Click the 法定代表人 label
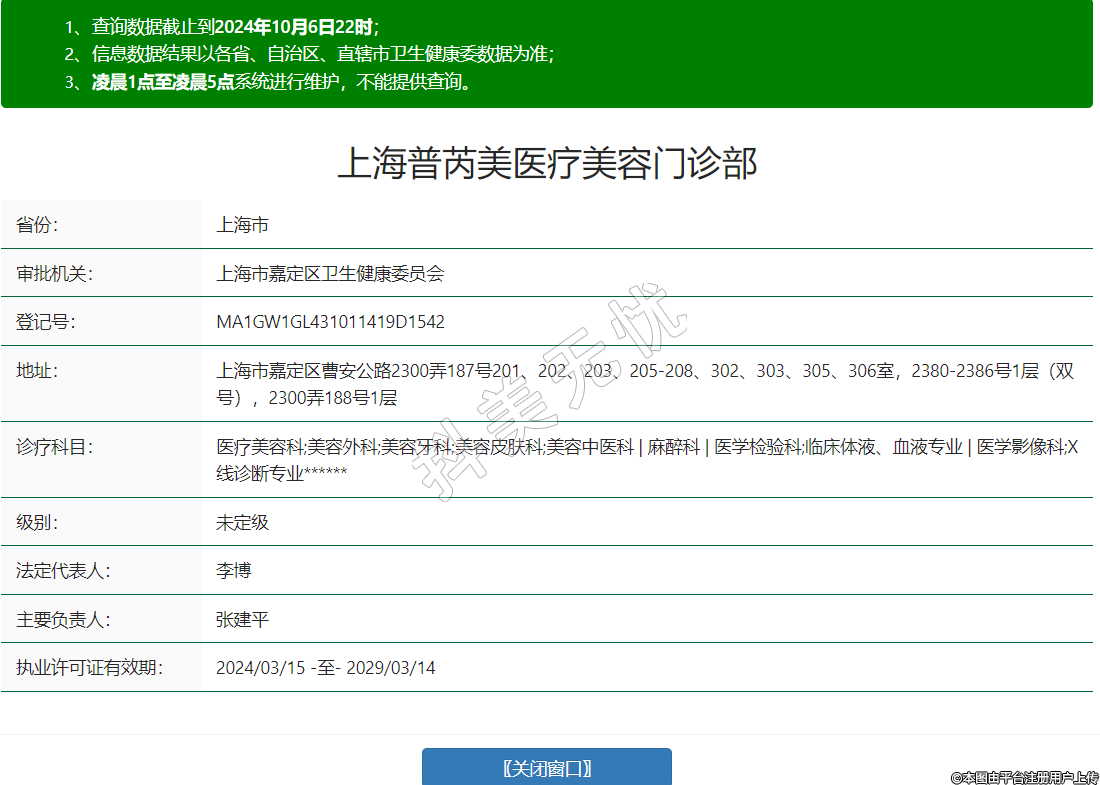The width and height of the screenshot is (1100, 785). [x=63, y=571]
